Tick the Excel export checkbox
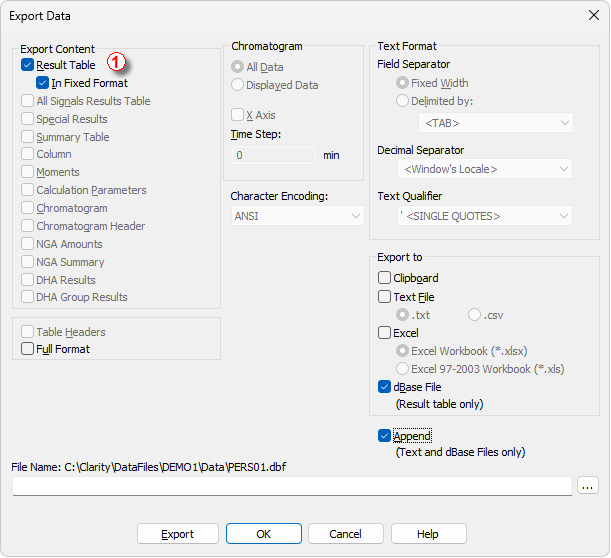This screenshot has height=558, width=611. click(384, 333)
